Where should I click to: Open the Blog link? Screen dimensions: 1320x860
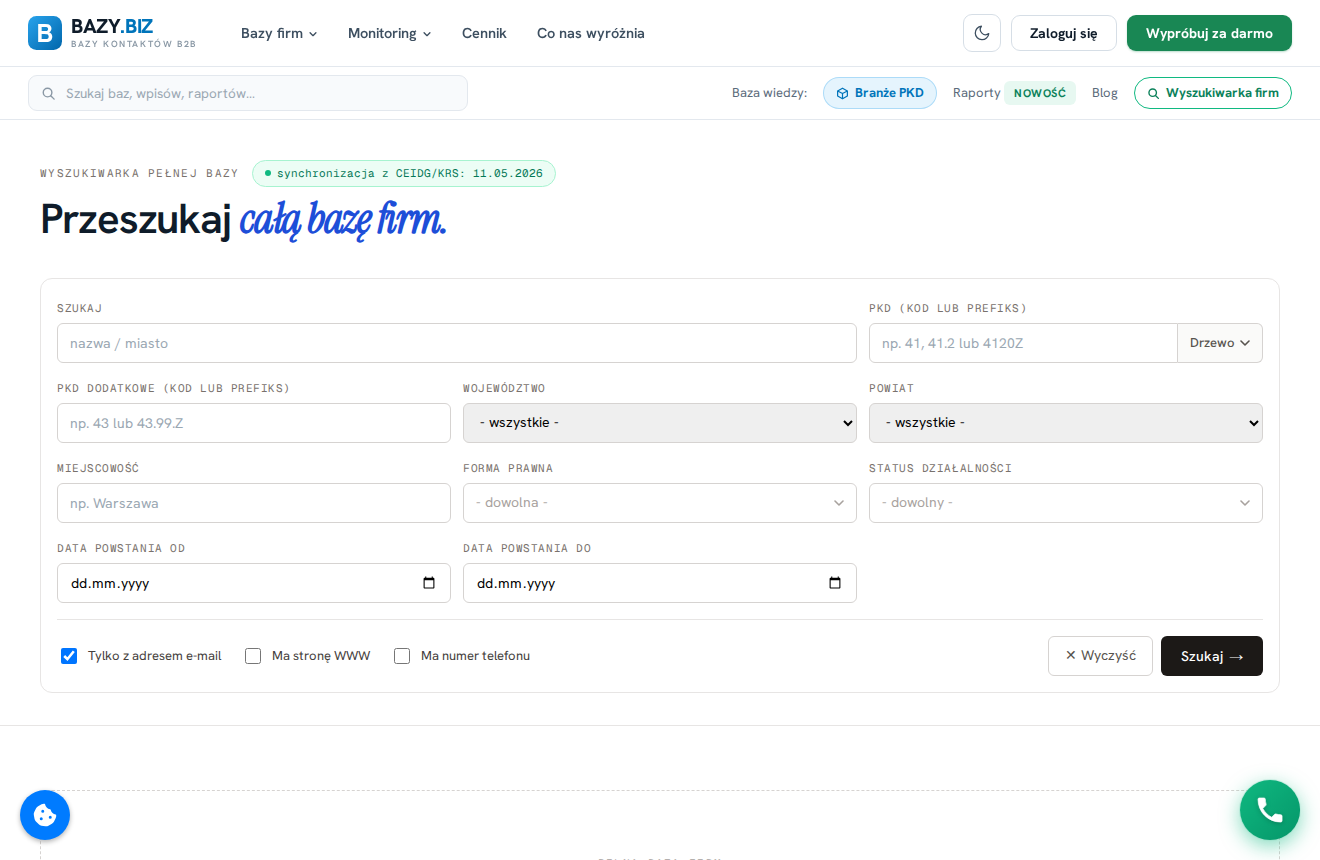pyautogui.click(x=1105, y=93)
